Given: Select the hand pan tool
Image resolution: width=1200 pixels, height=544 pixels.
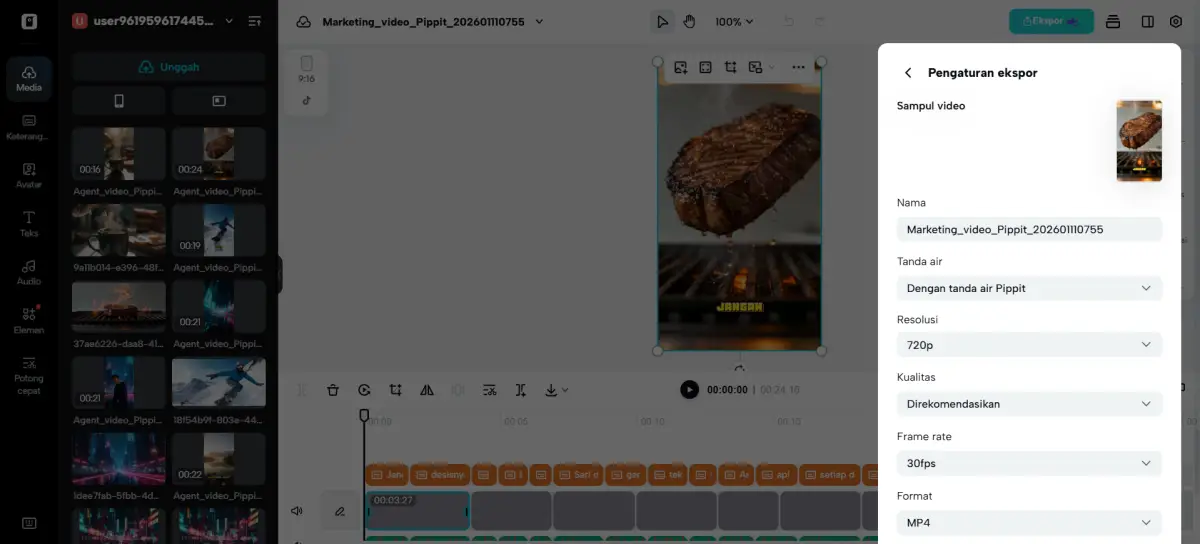Looking at the screenshot, I should (689, 22).
